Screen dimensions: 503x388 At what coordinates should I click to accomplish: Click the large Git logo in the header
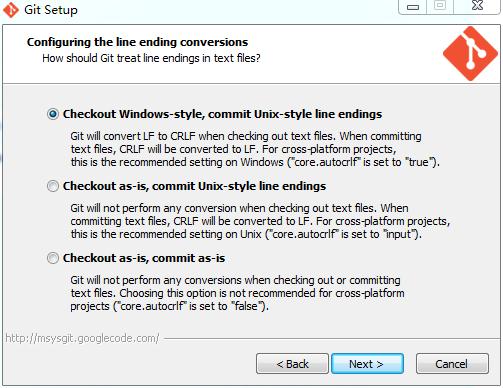[x=470, y=53]
